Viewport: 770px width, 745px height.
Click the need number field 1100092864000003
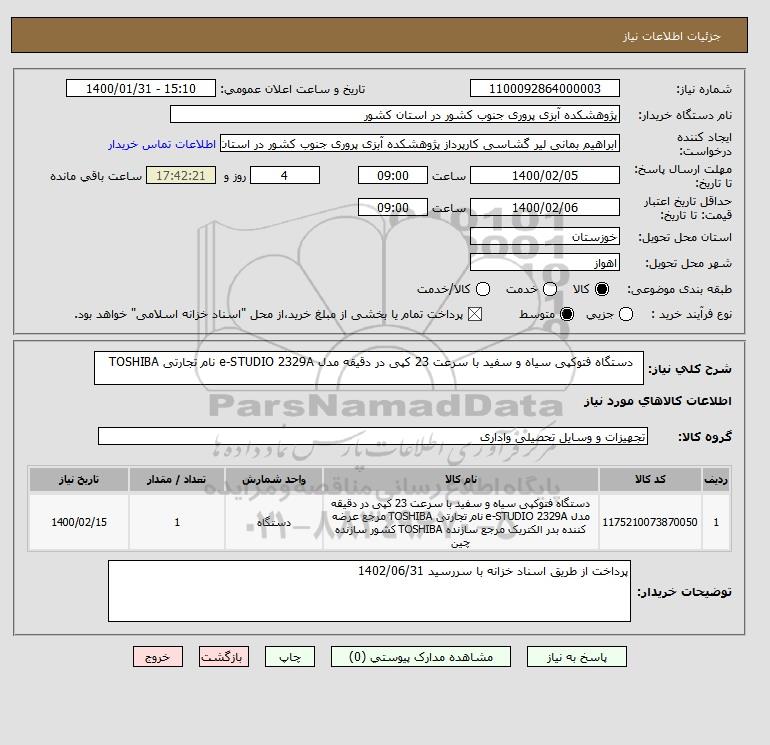pos(545,88)
